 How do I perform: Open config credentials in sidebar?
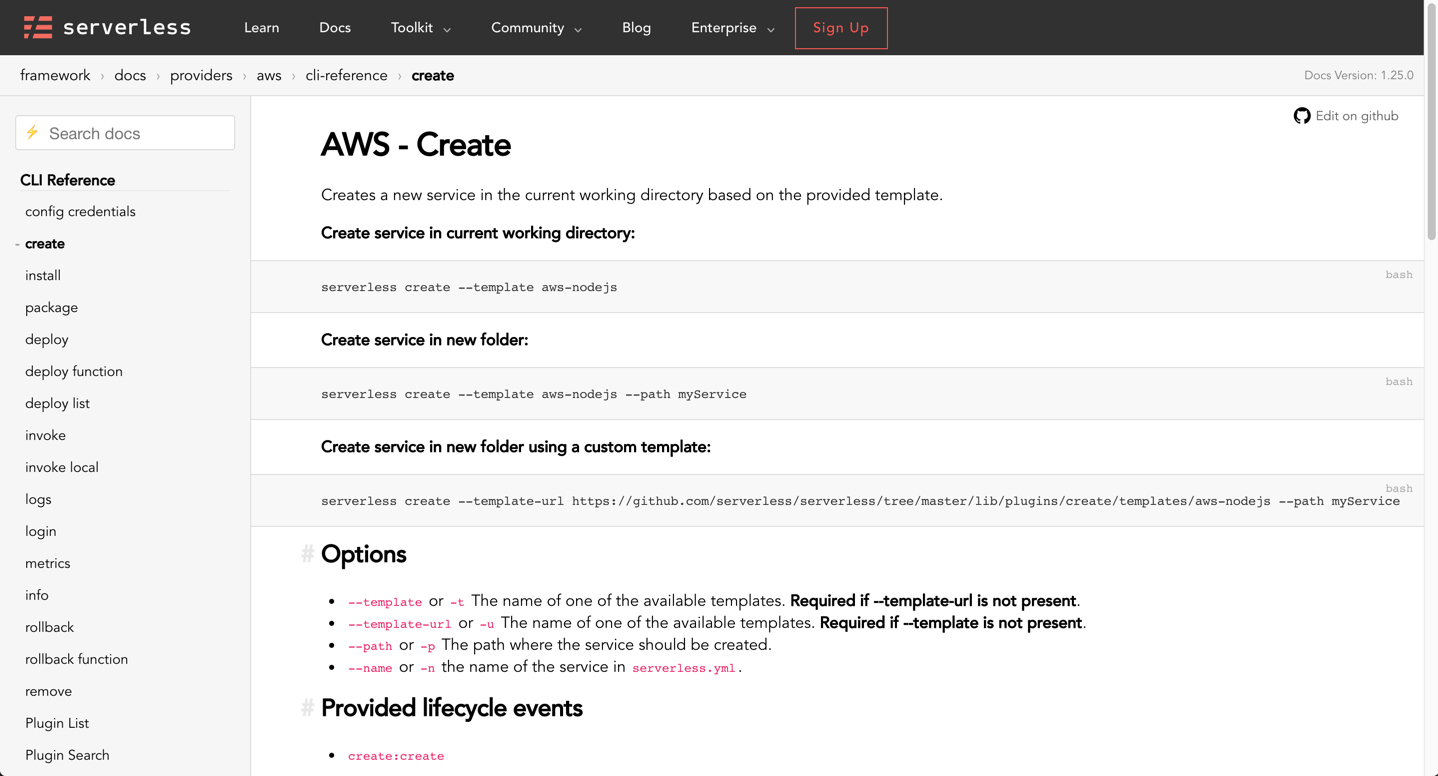click(80, 212)
